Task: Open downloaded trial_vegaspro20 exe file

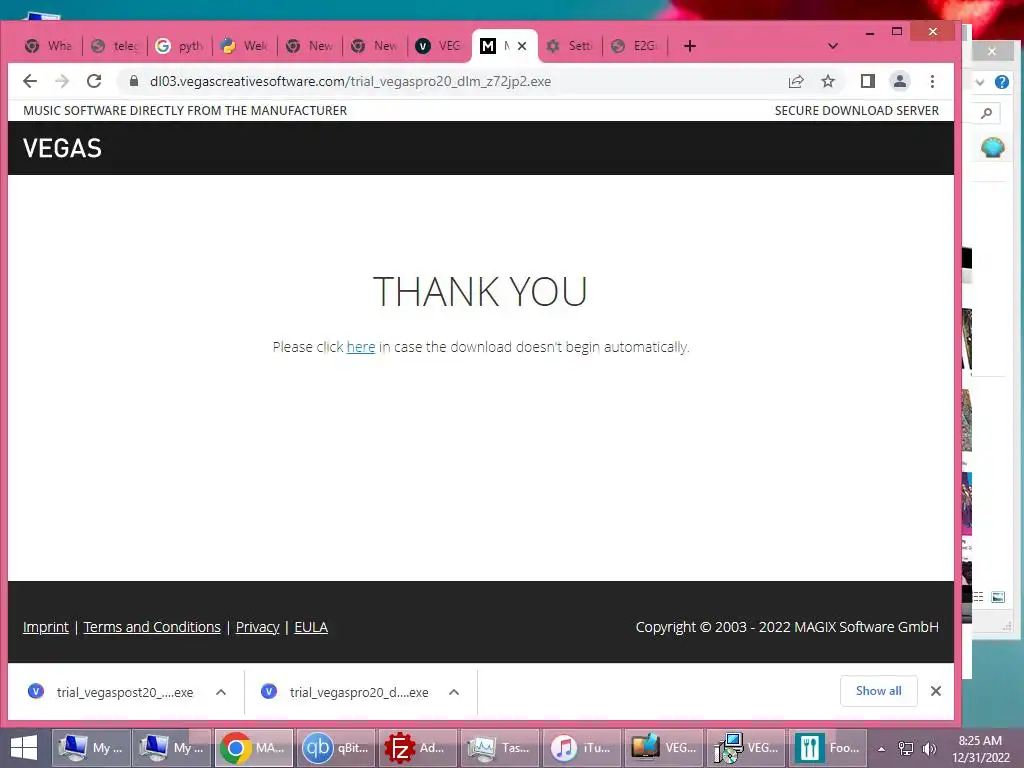Action: tap(345, 692)
